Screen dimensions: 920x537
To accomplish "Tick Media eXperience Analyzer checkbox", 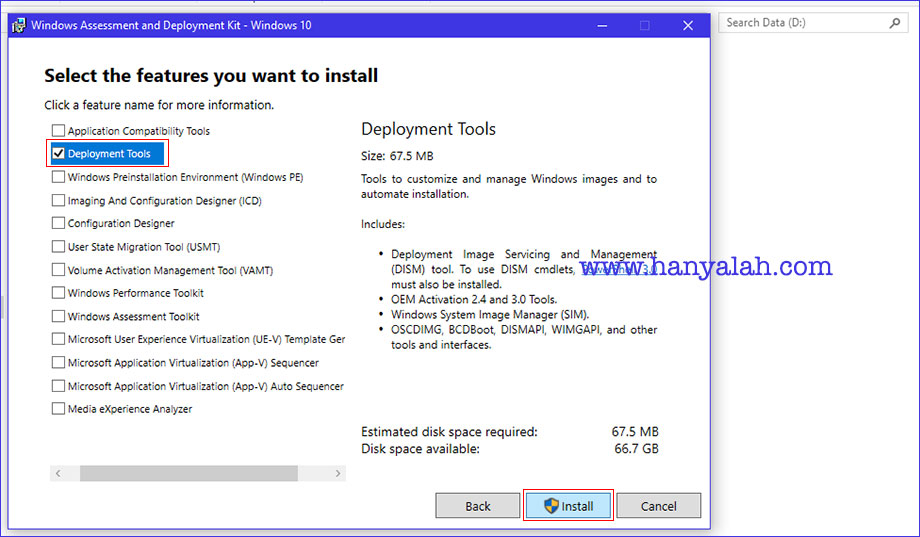I will (x=58, y=409).
